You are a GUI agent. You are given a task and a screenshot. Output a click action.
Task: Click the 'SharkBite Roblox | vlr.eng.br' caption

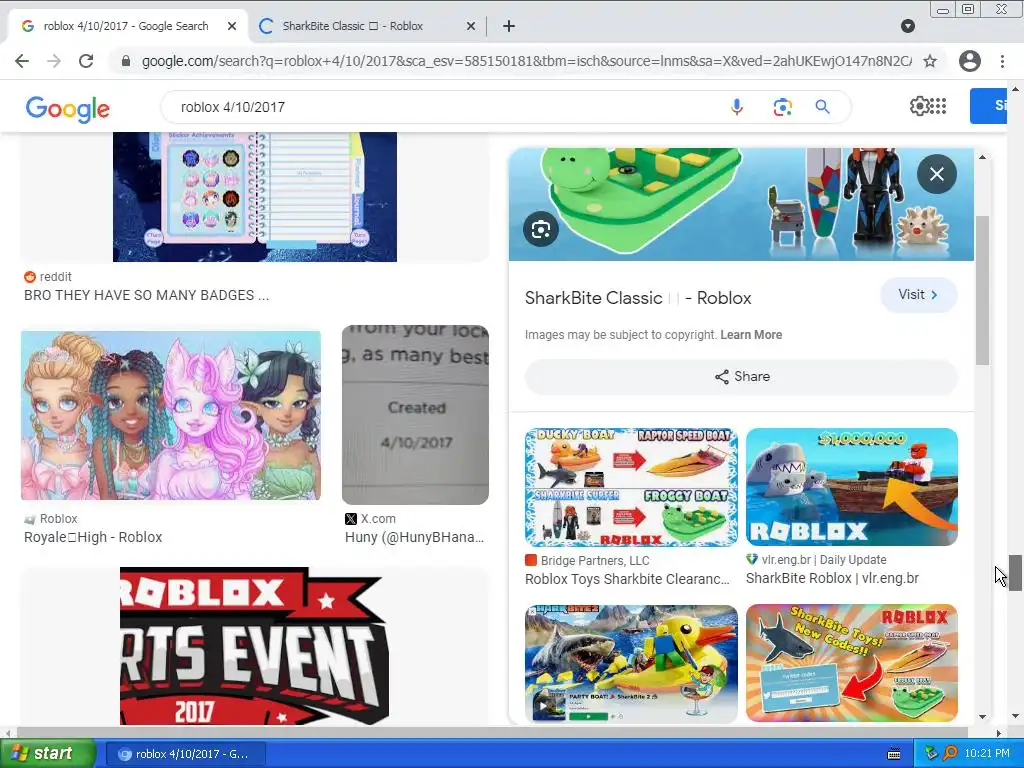tap(832, 578)
